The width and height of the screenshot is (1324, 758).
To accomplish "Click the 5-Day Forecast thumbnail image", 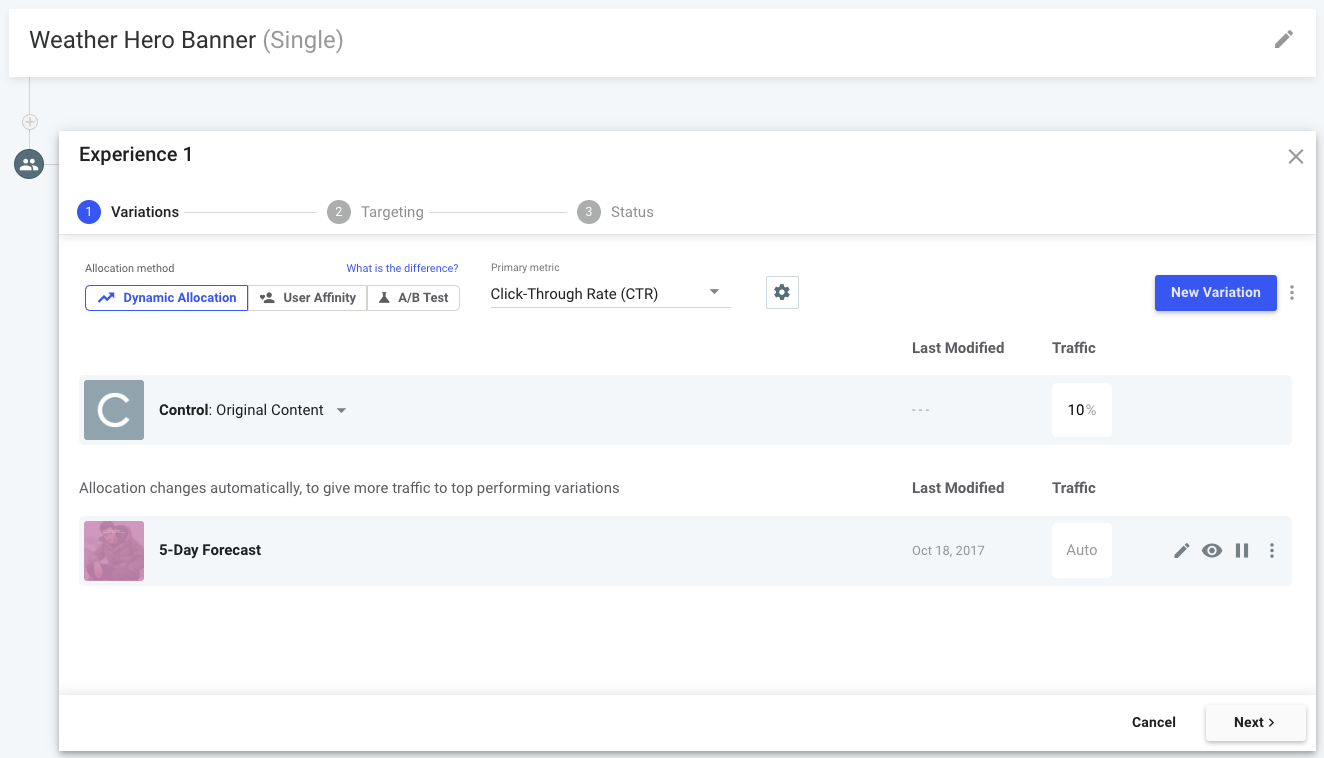I will tap(114, 551).
